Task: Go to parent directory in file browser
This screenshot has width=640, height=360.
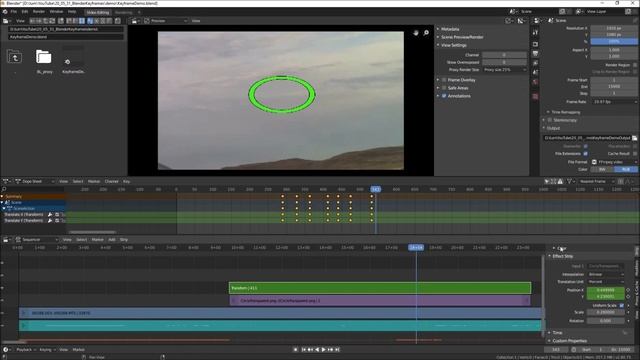Action: (x=15, y=57)
